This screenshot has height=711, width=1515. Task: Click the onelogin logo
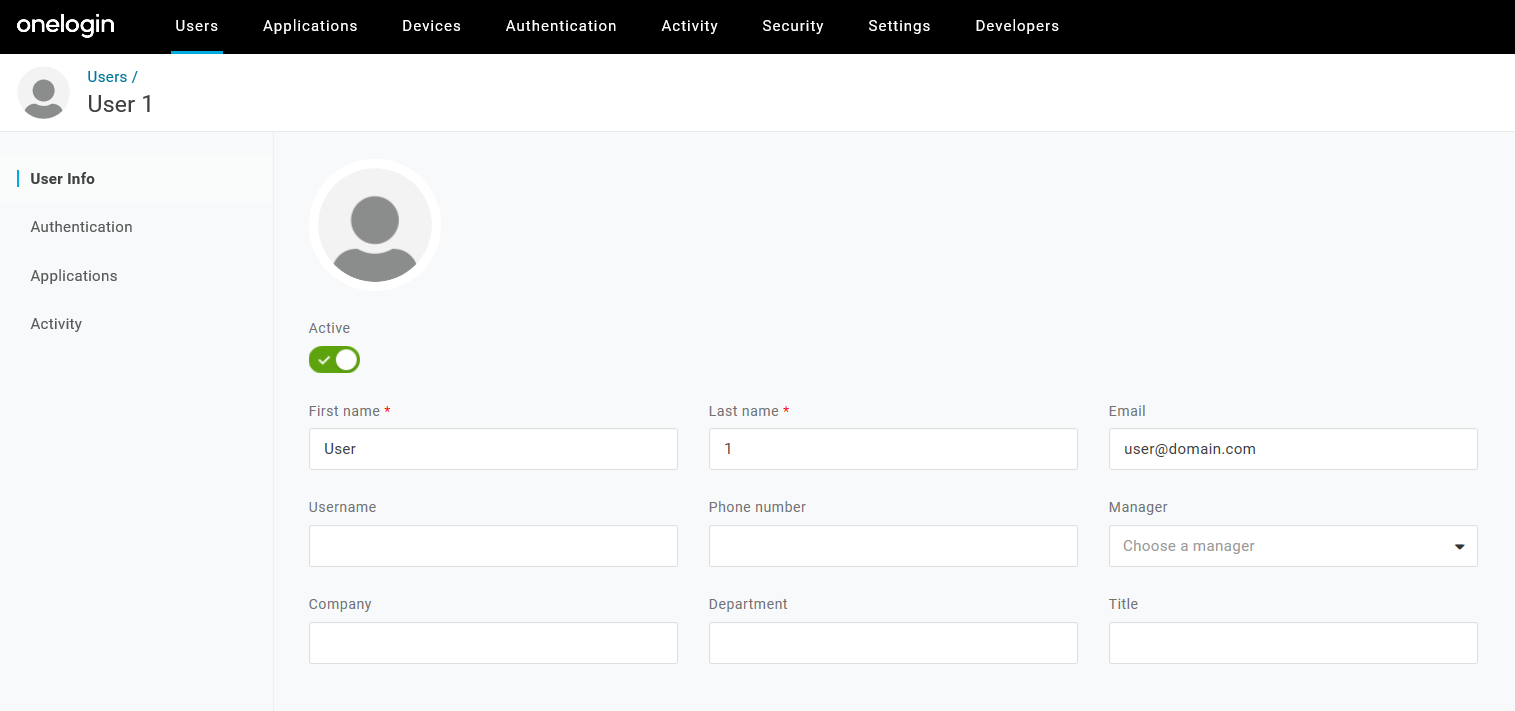point(64,26)
